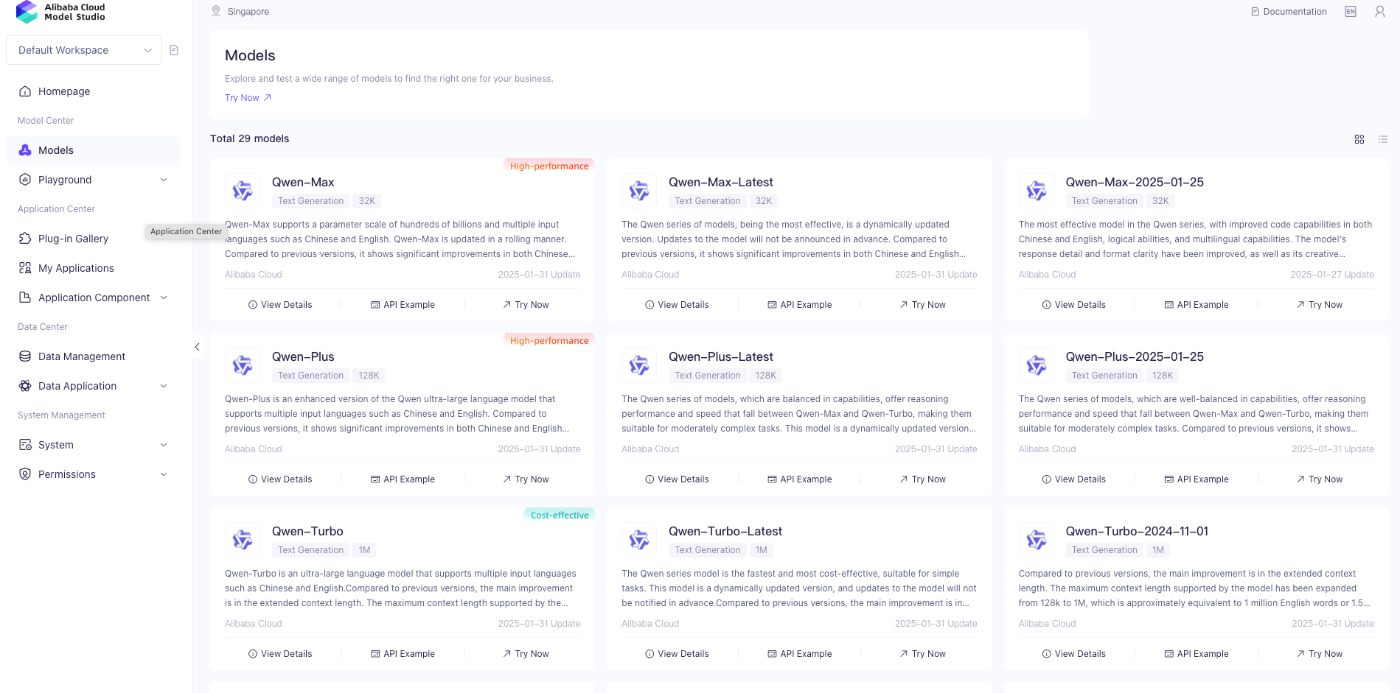The width and height of the screenshot is (1400, 693).
Task: Try Now on the Qwen-Turbo card
Action: point(526,654)
